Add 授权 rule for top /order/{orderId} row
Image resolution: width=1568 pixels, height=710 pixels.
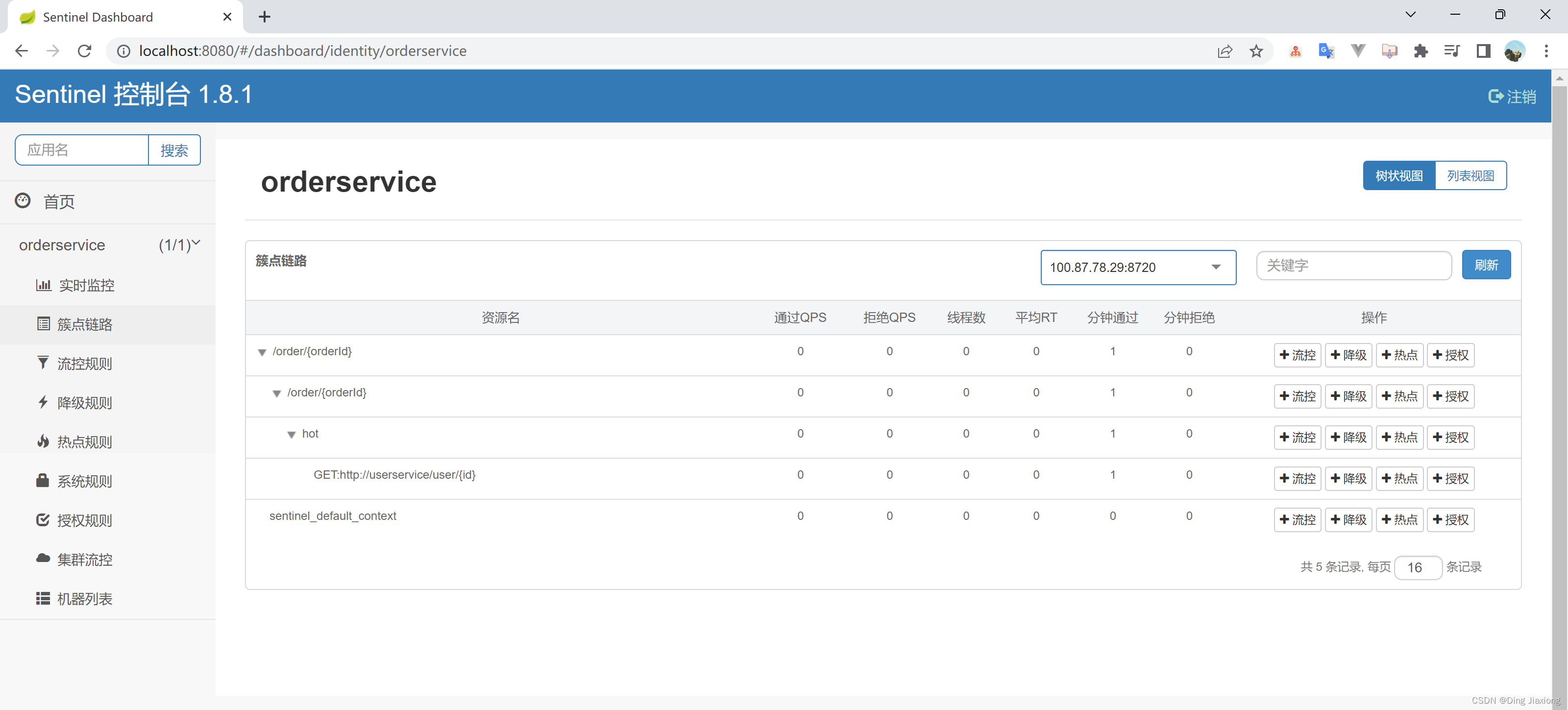pos(1450,355)
